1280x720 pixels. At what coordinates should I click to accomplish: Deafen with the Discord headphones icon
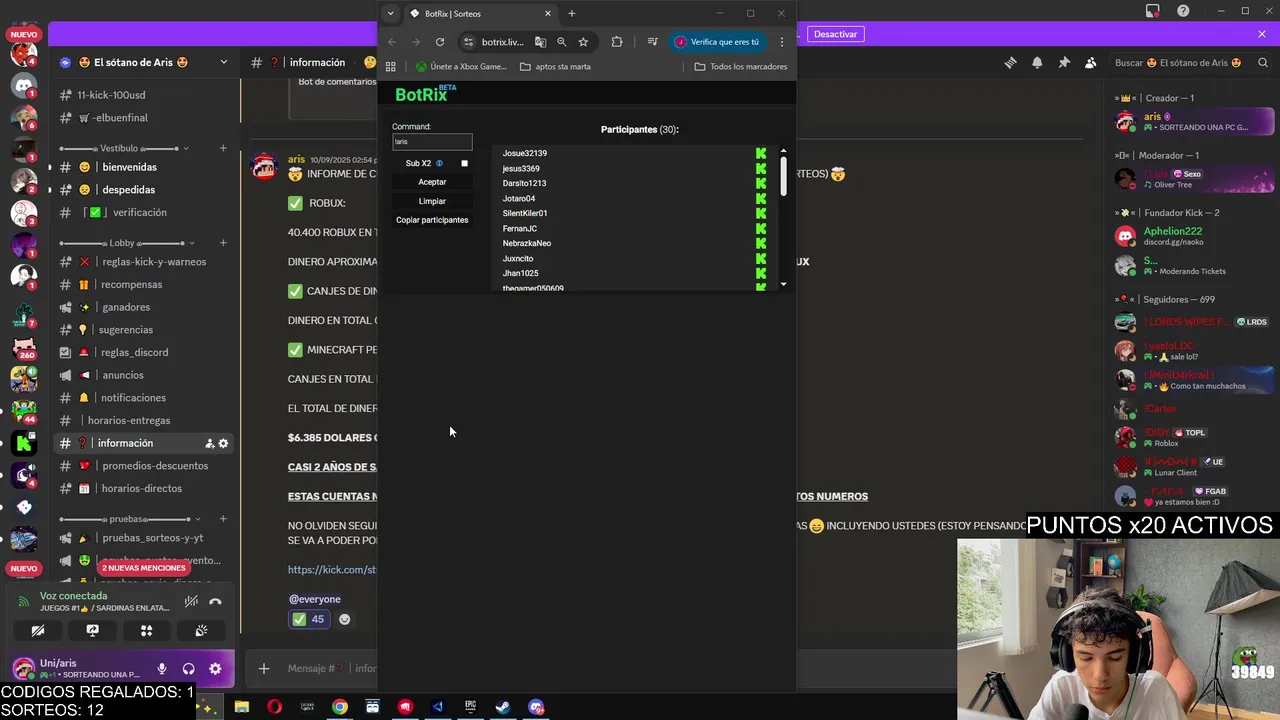(x=188, y=669)
